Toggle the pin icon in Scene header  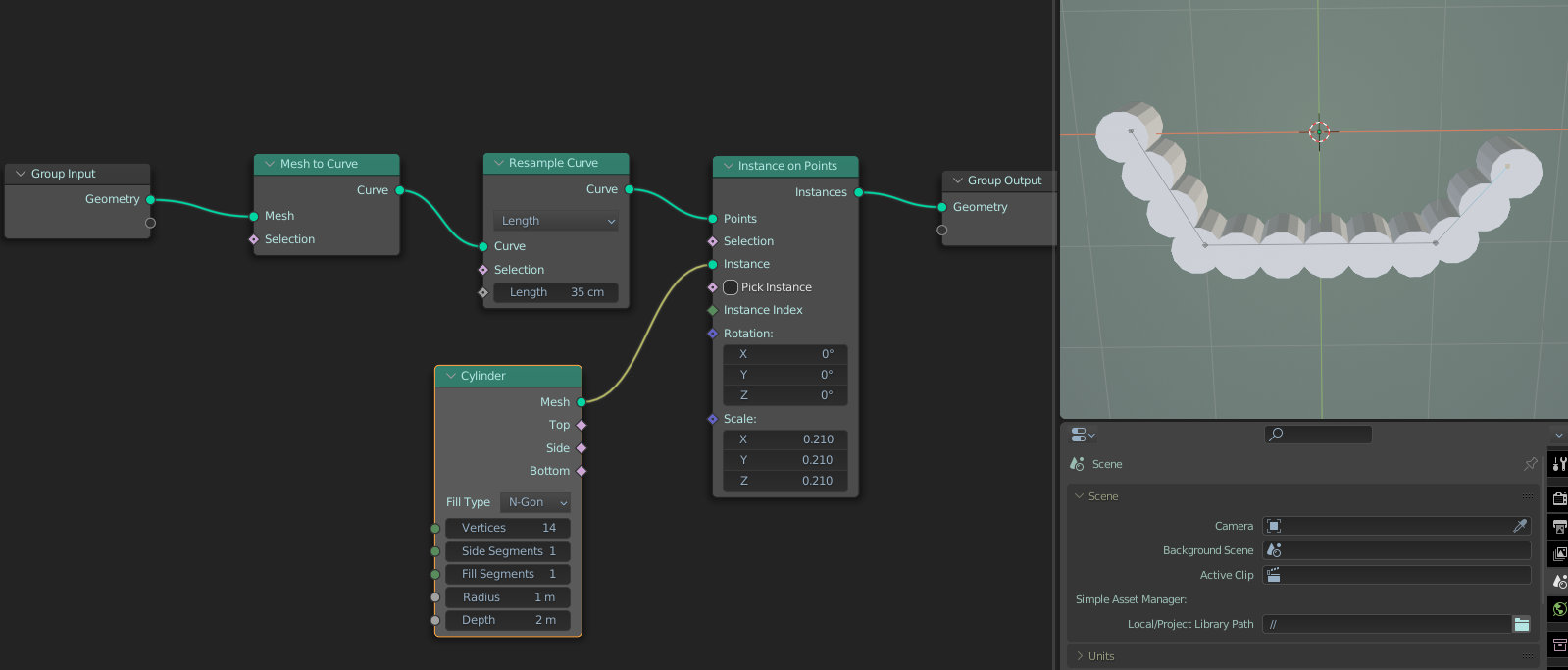(x=1530, y=464)
